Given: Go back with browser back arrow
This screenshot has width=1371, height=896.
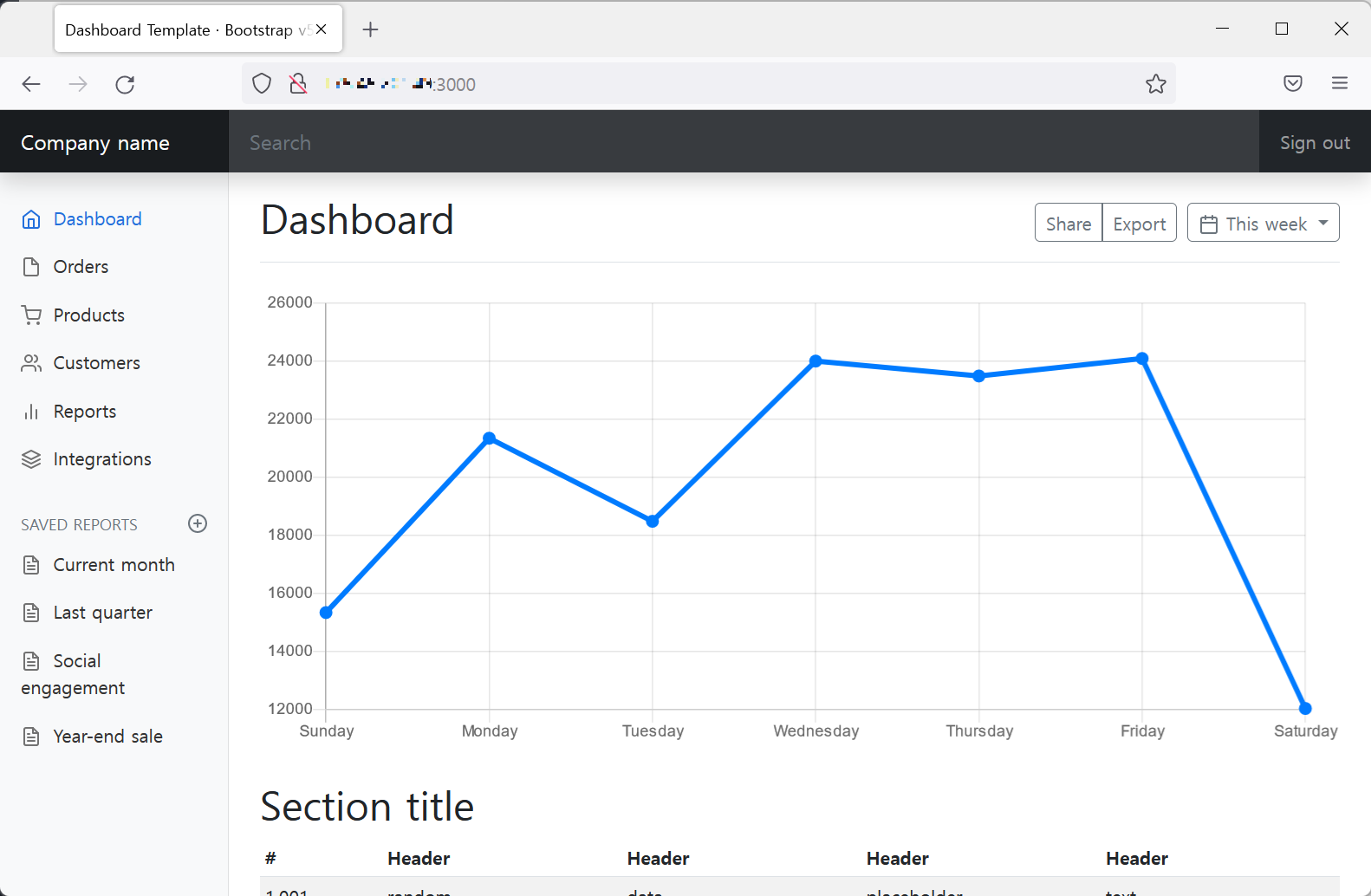Looking at the screenshot, I should click(31, 84).
